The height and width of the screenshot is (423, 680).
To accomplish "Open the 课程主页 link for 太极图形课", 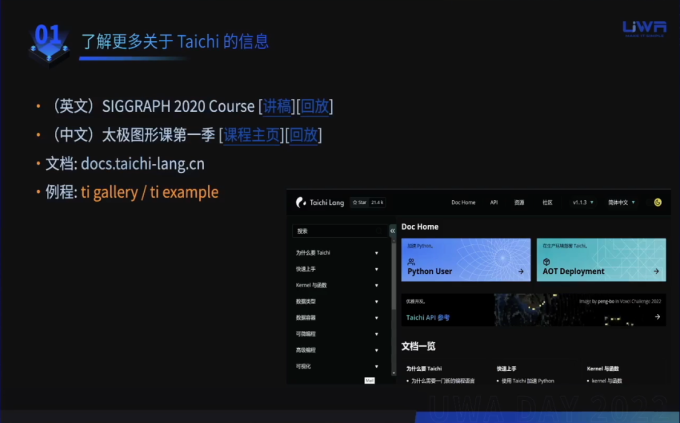I will click(252, 135).
